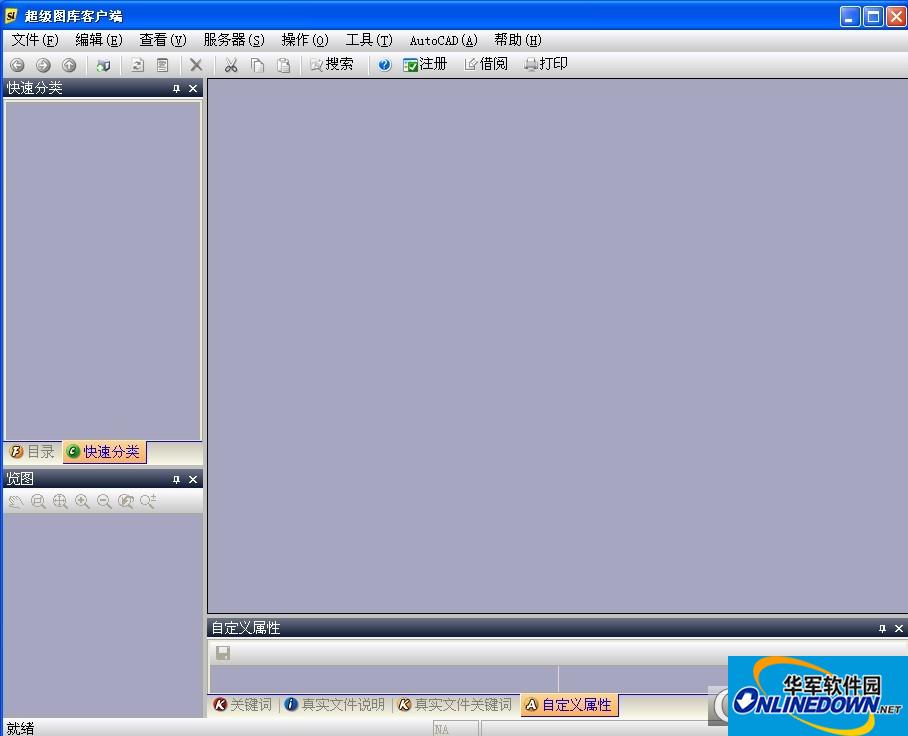Viewport: 908px width, 736px height.
Task: Maximize the 超级图库客户端 window
Action: coord(873,16)
